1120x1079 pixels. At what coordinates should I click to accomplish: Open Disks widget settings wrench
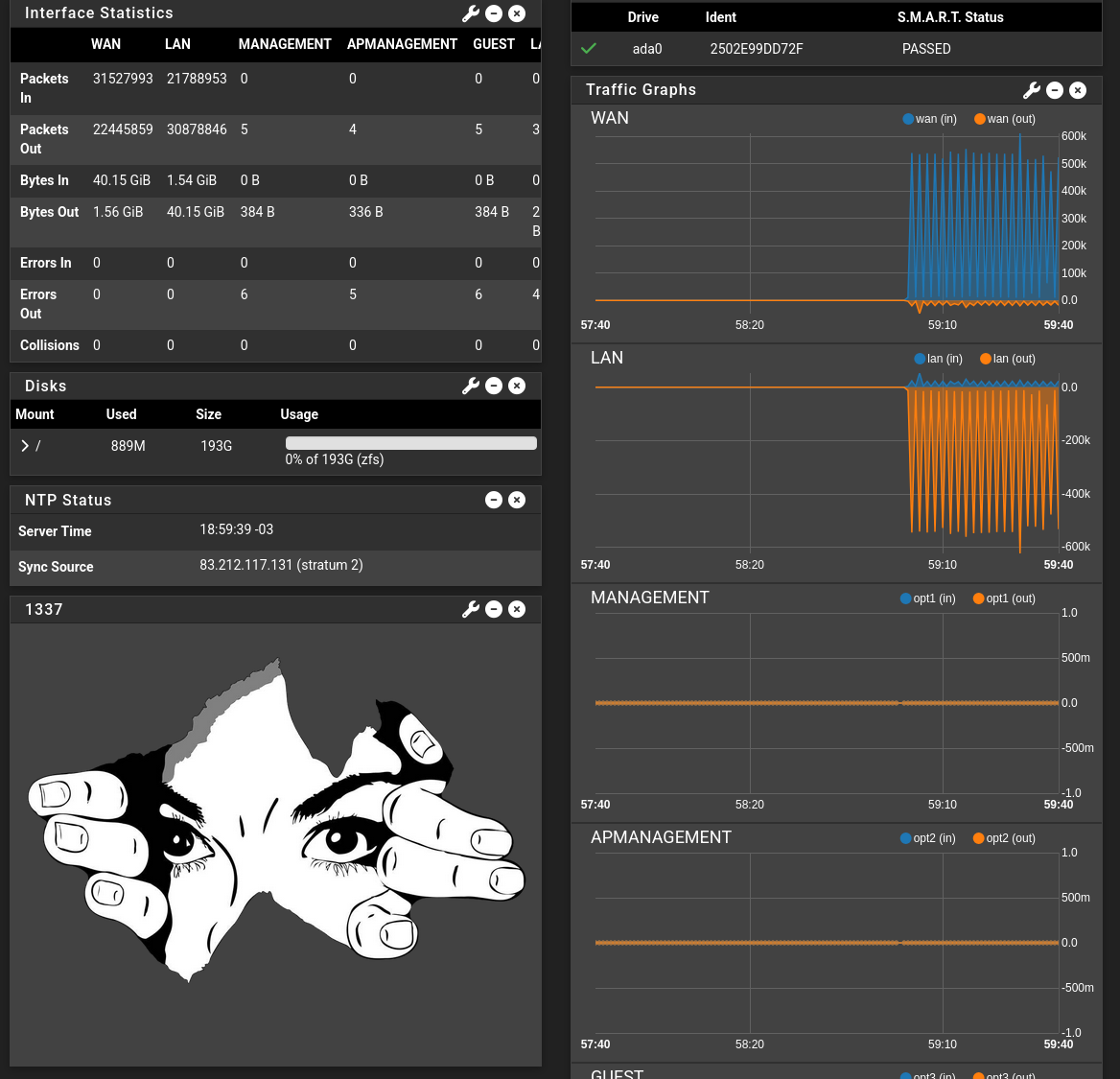point(470,386)
